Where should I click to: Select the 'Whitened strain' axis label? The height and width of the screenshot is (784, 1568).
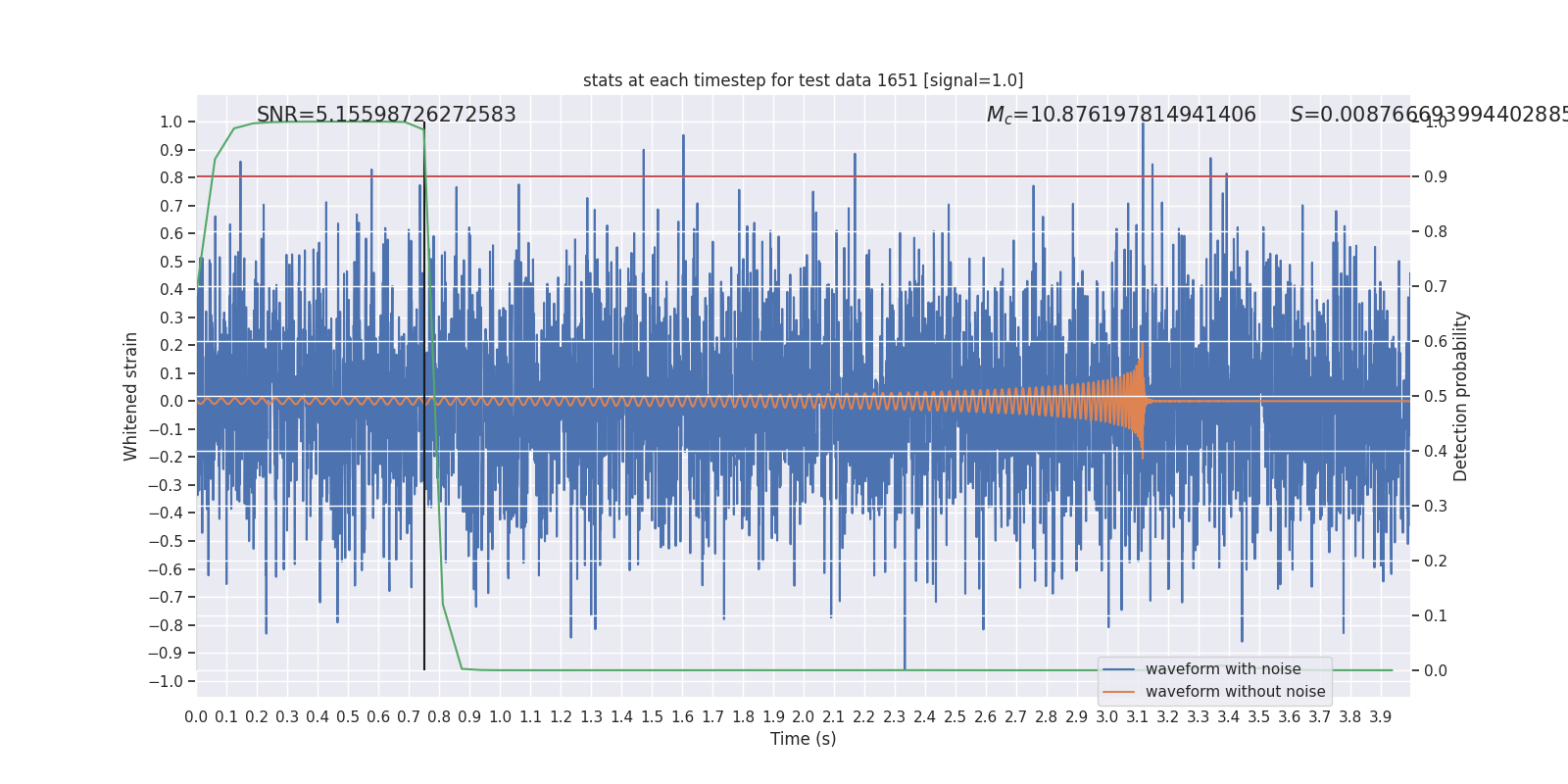[x=130, y=396]
